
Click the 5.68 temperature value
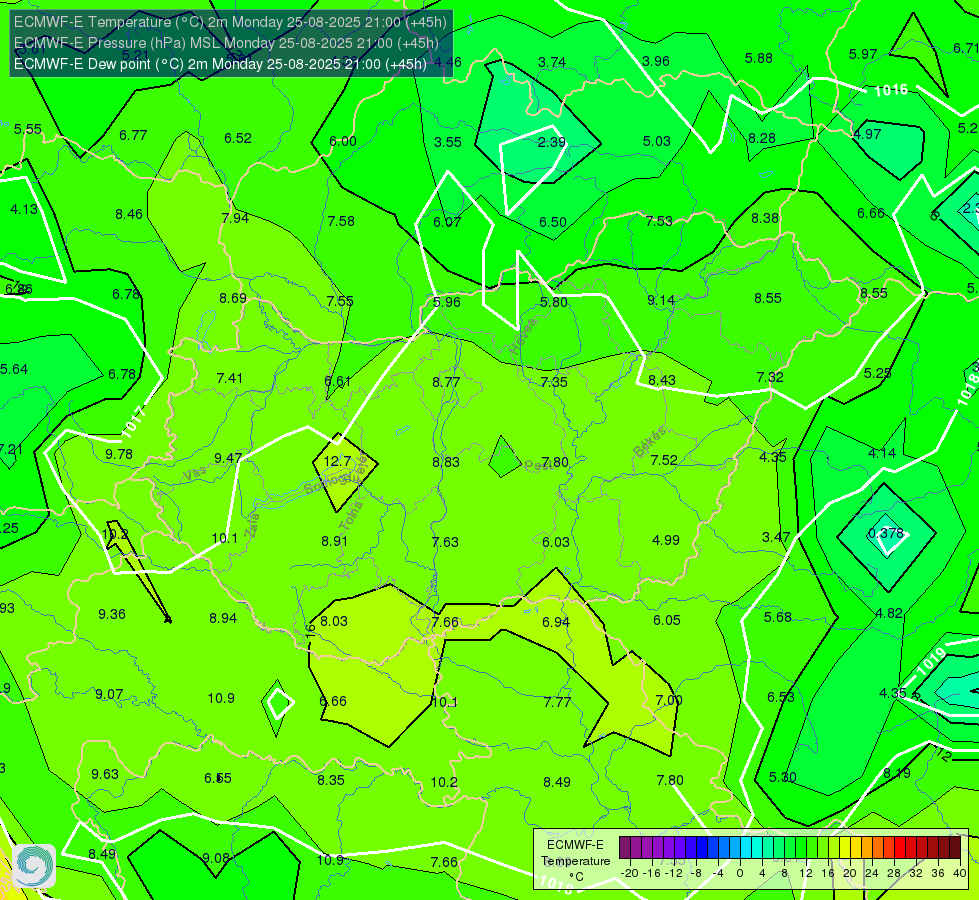778,617
